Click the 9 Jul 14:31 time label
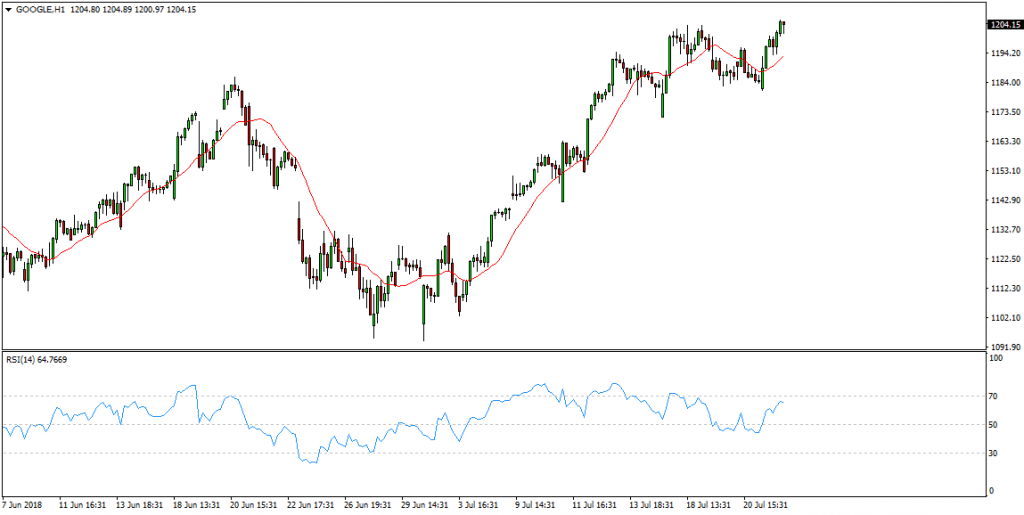The width and height of the screenshot is (1024, 515). [x=538, y=506]
